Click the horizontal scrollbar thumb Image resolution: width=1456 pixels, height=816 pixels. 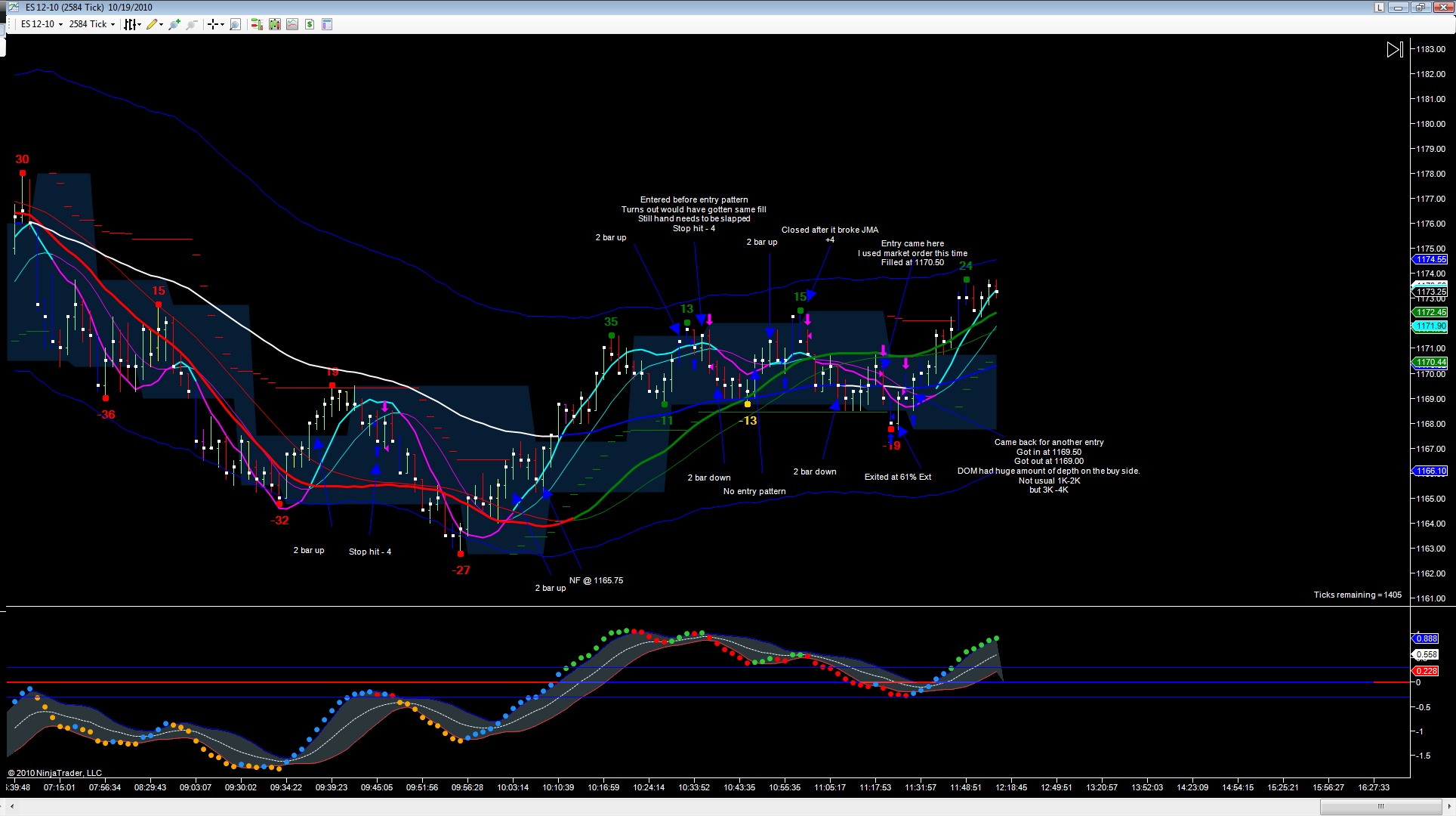tap(1380, 806)
